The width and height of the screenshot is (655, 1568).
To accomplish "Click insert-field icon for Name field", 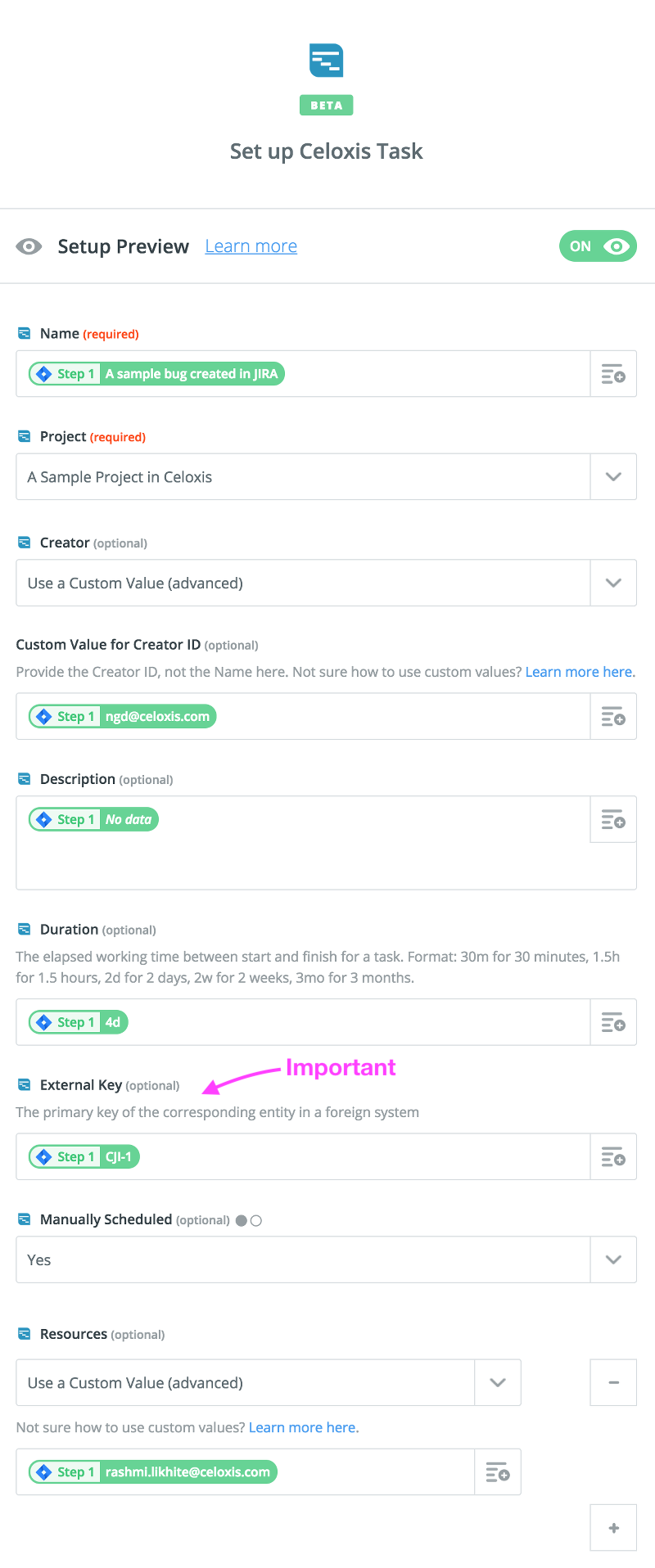I will (x=613, y=374).
